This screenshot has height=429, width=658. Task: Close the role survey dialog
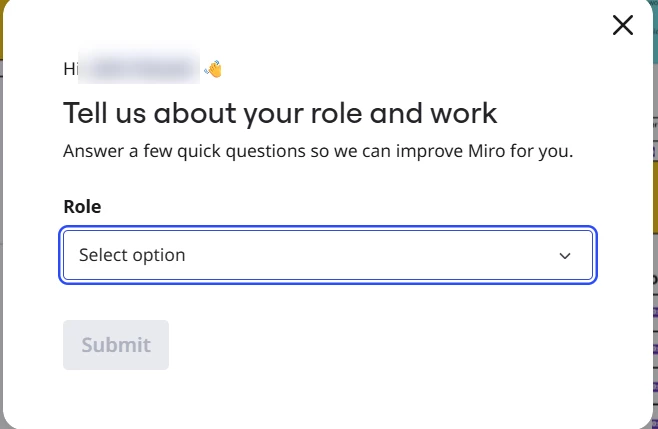(623, 25)
